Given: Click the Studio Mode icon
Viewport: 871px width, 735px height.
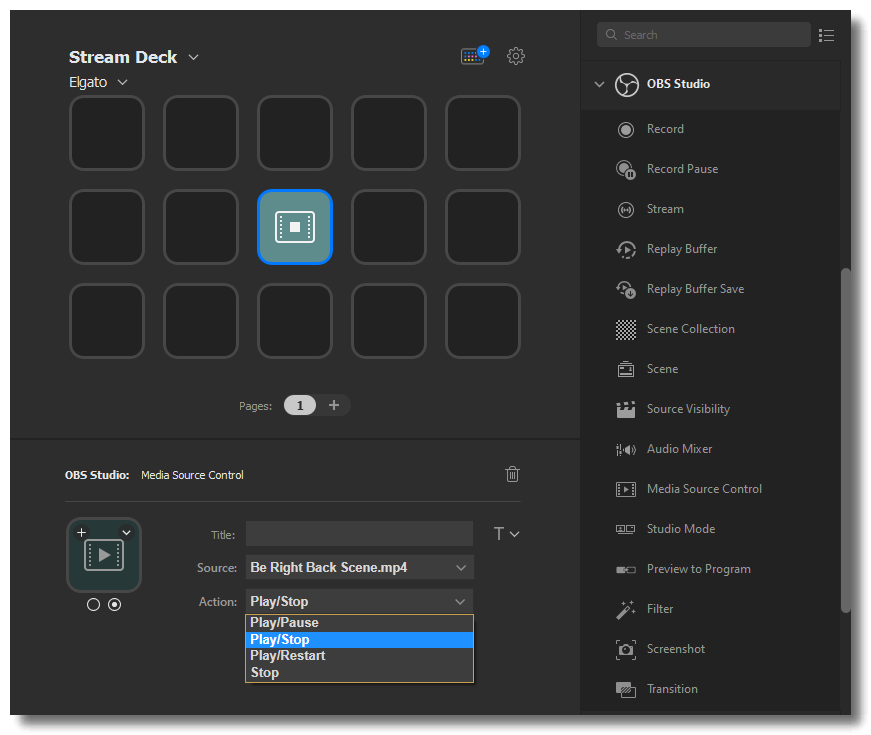Looking at the screenshot, I should click(x=625, y=529).
